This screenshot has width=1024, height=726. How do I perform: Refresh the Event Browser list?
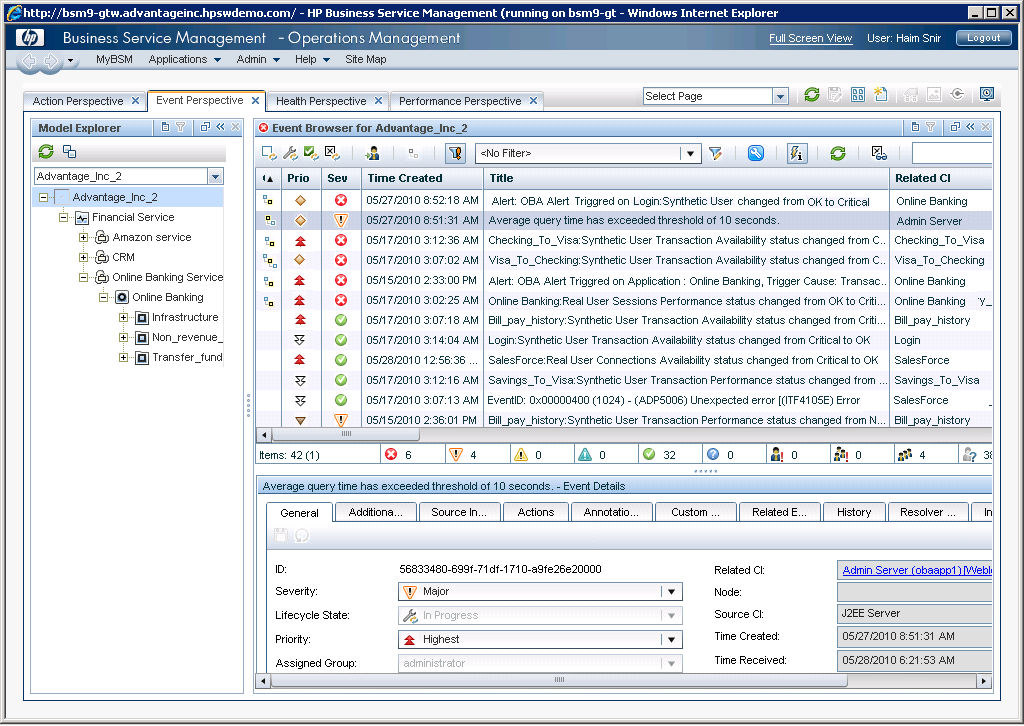click(x=838, y=153)
